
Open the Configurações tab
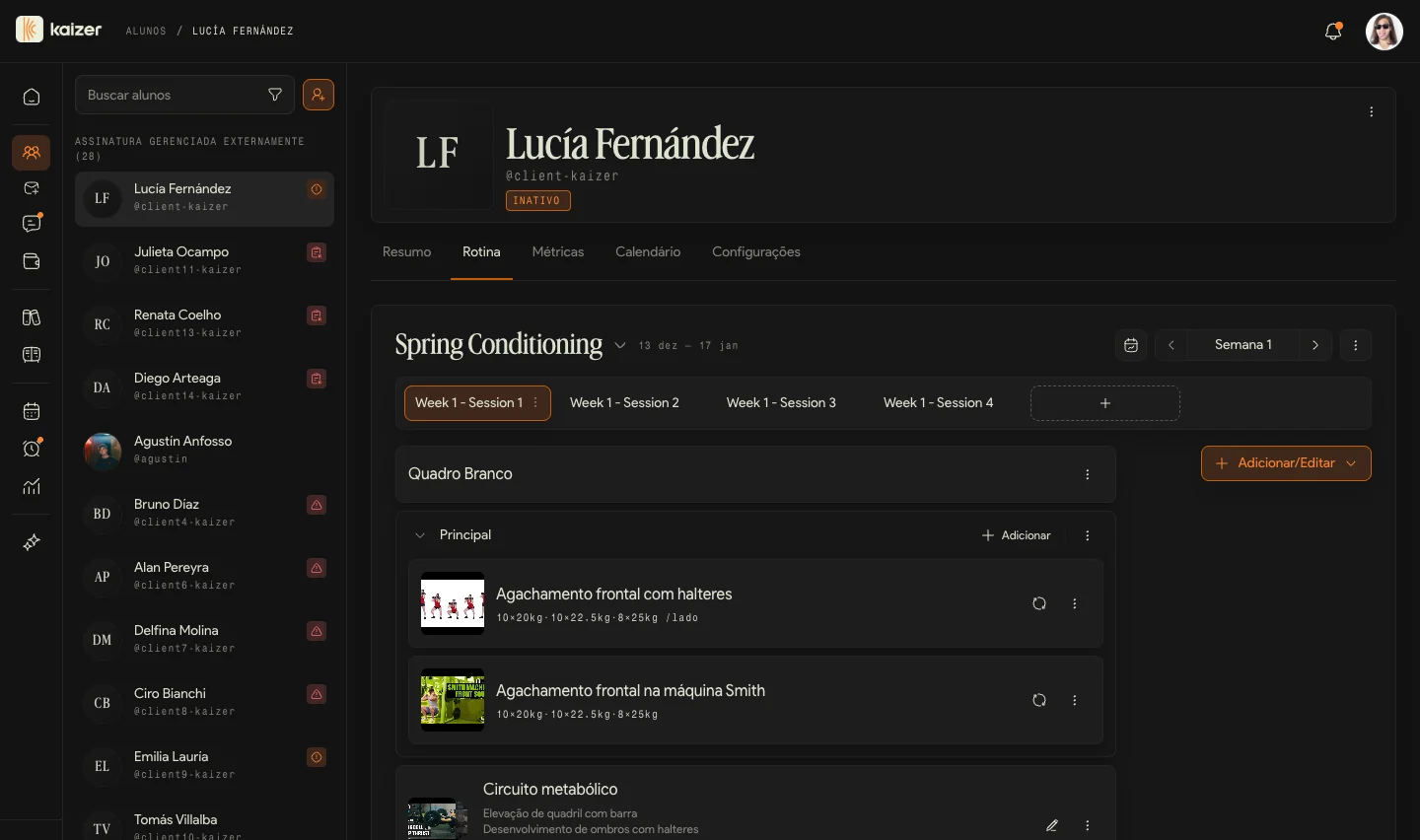756,252
